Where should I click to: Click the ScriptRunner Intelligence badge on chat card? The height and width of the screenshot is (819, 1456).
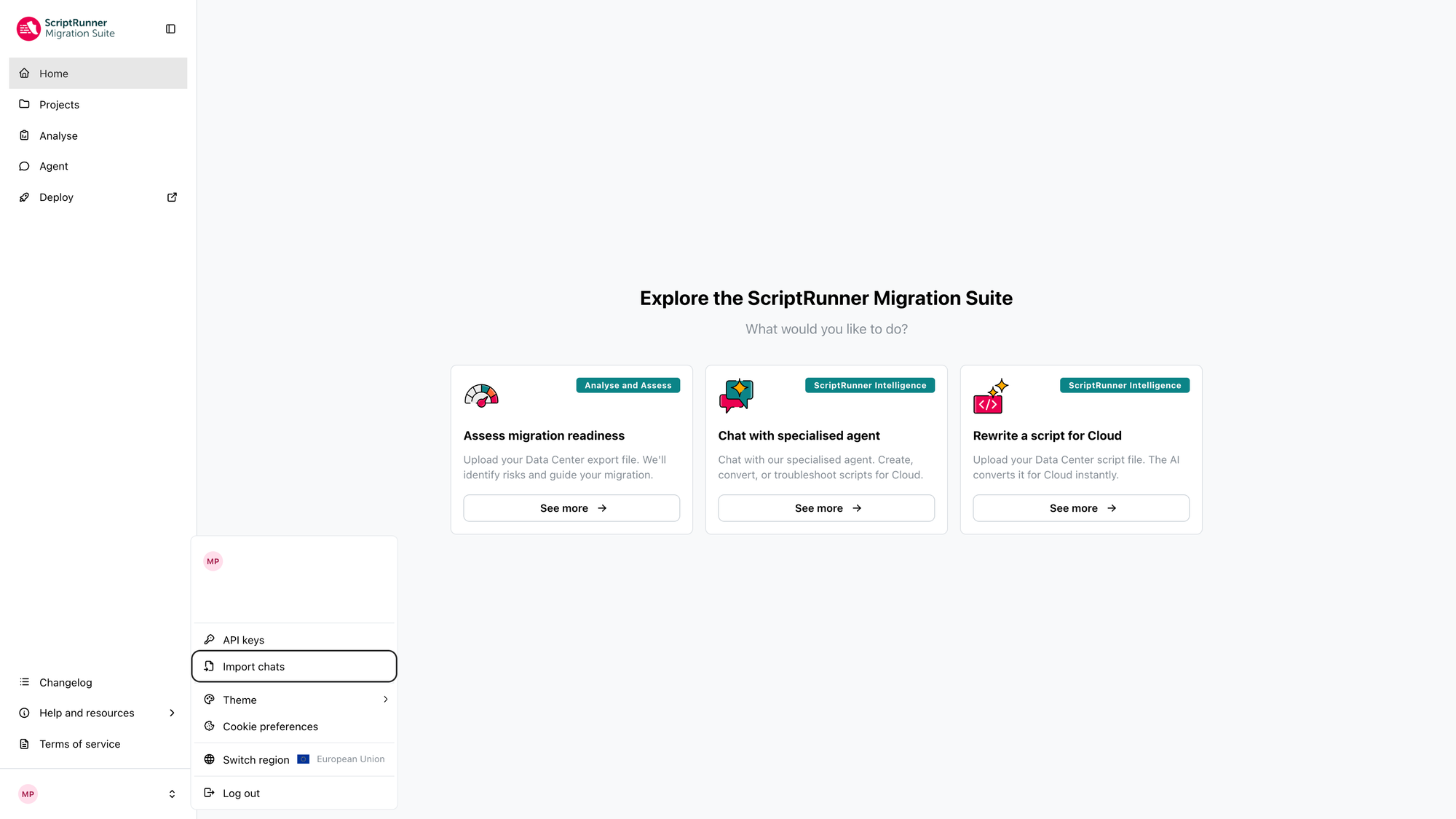[x=870, y=385]
